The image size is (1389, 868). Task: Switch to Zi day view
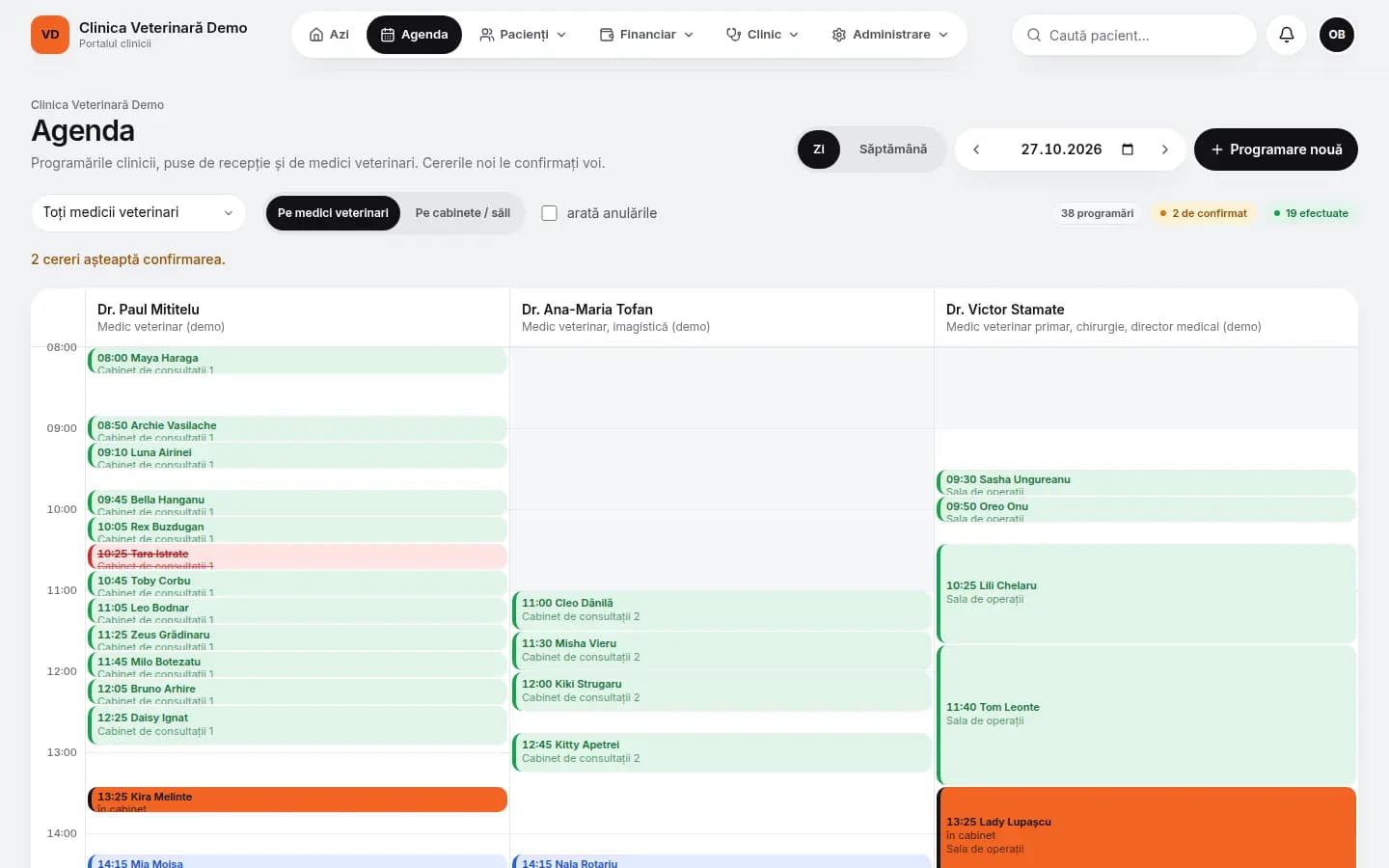[819, 149]
